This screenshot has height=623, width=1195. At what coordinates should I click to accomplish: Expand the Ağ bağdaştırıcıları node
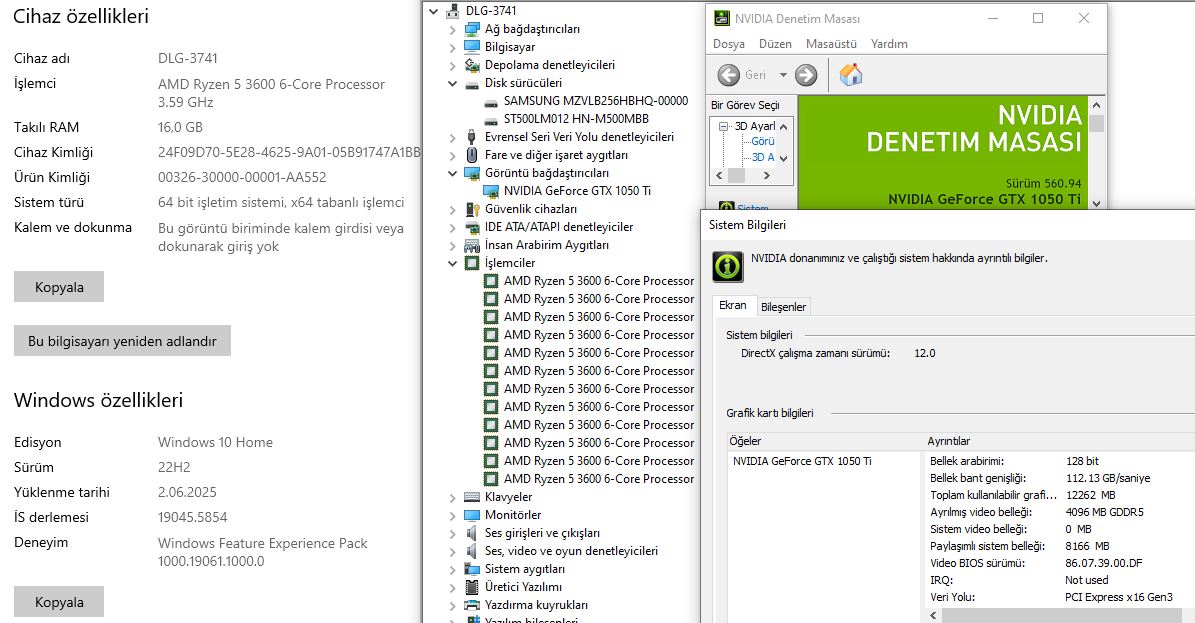pyautogui.click(x=453, y=30)
